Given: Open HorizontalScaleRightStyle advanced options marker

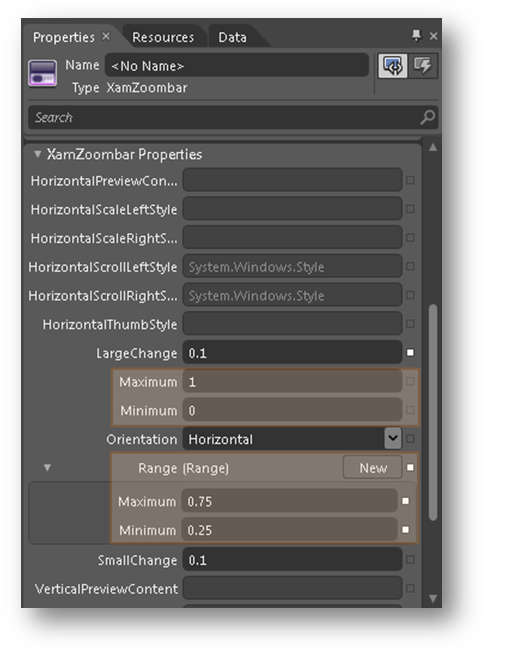Looking at the screenshot, I should point(410,238).
